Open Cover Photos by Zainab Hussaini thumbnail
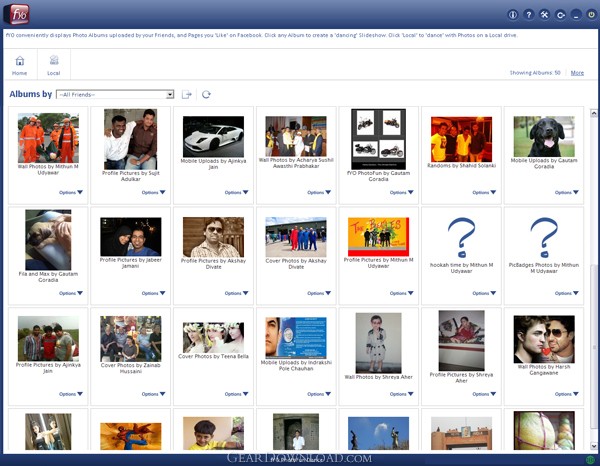 (x=130, y=339)
